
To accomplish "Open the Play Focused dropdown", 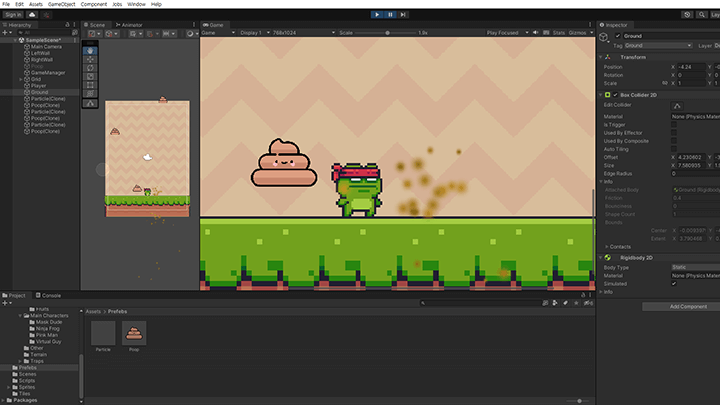I will click(x=507, y=33).
